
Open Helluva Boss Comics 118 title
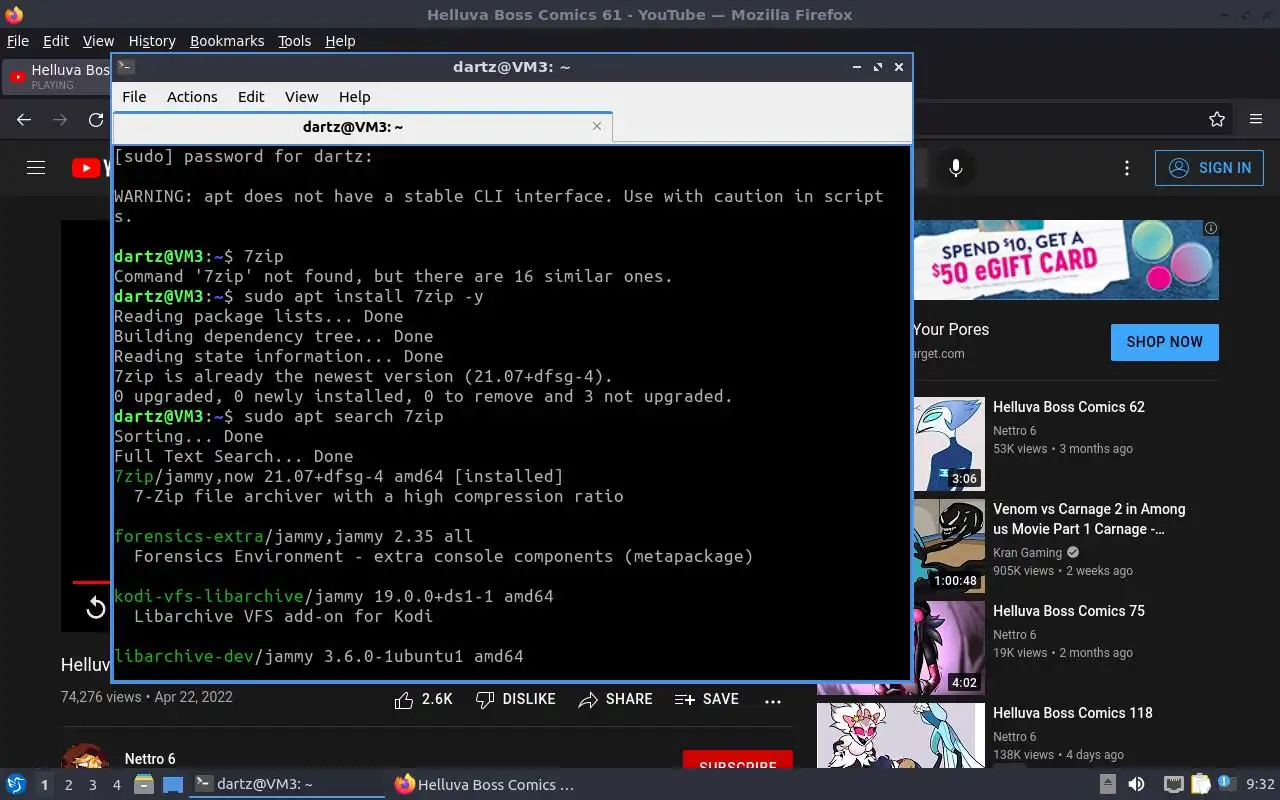pos(1073,713)
